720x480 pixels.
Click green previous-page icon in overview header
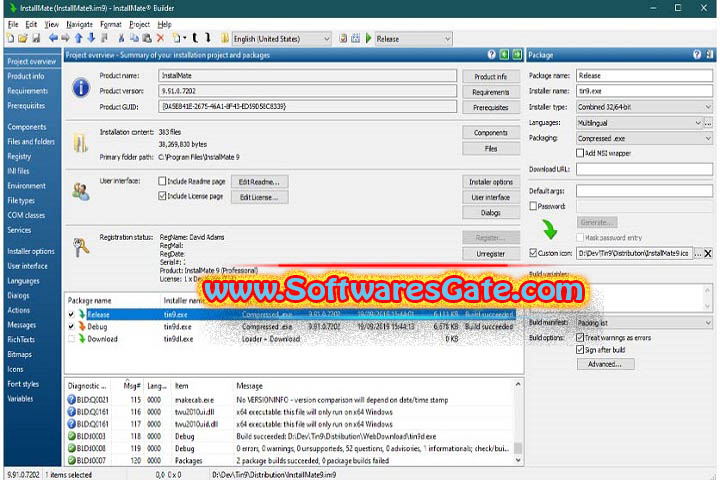pos(504,55)
